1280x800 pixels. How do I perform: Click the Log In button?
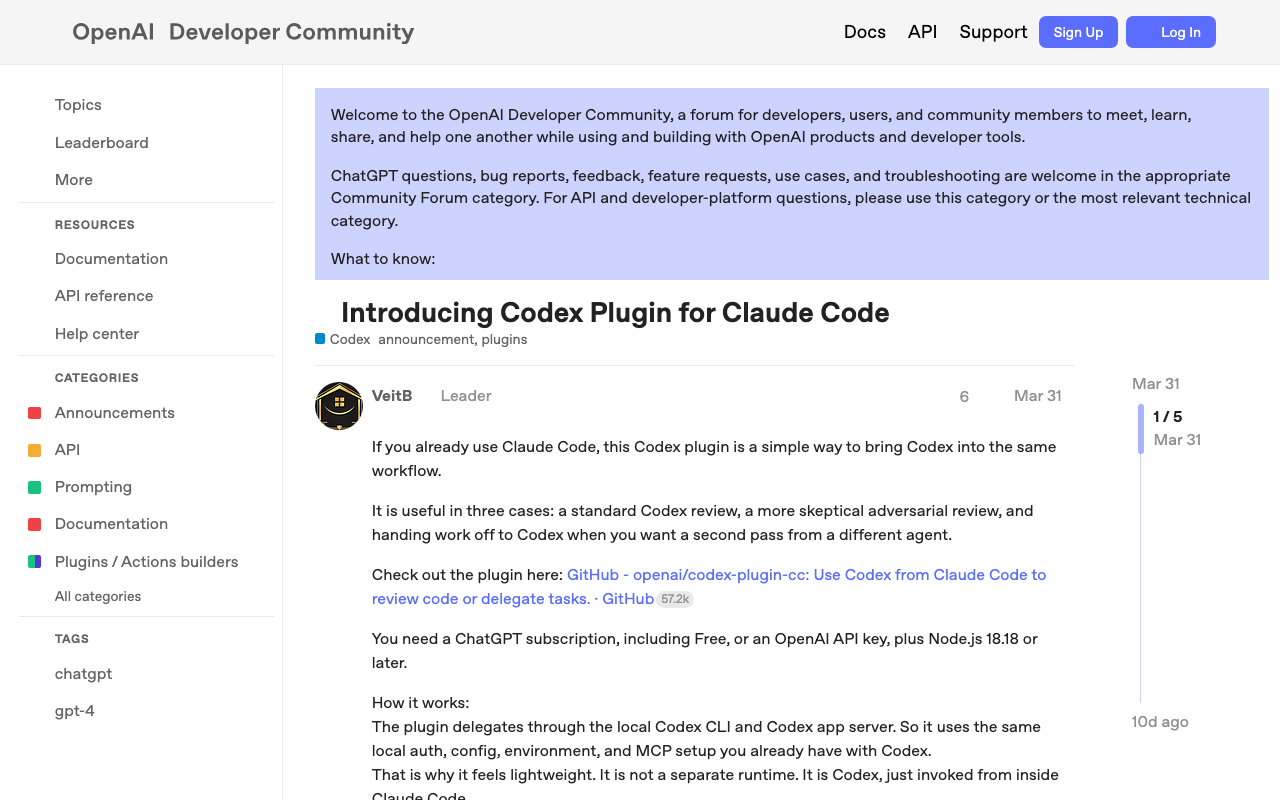[x=1171, y=32]
